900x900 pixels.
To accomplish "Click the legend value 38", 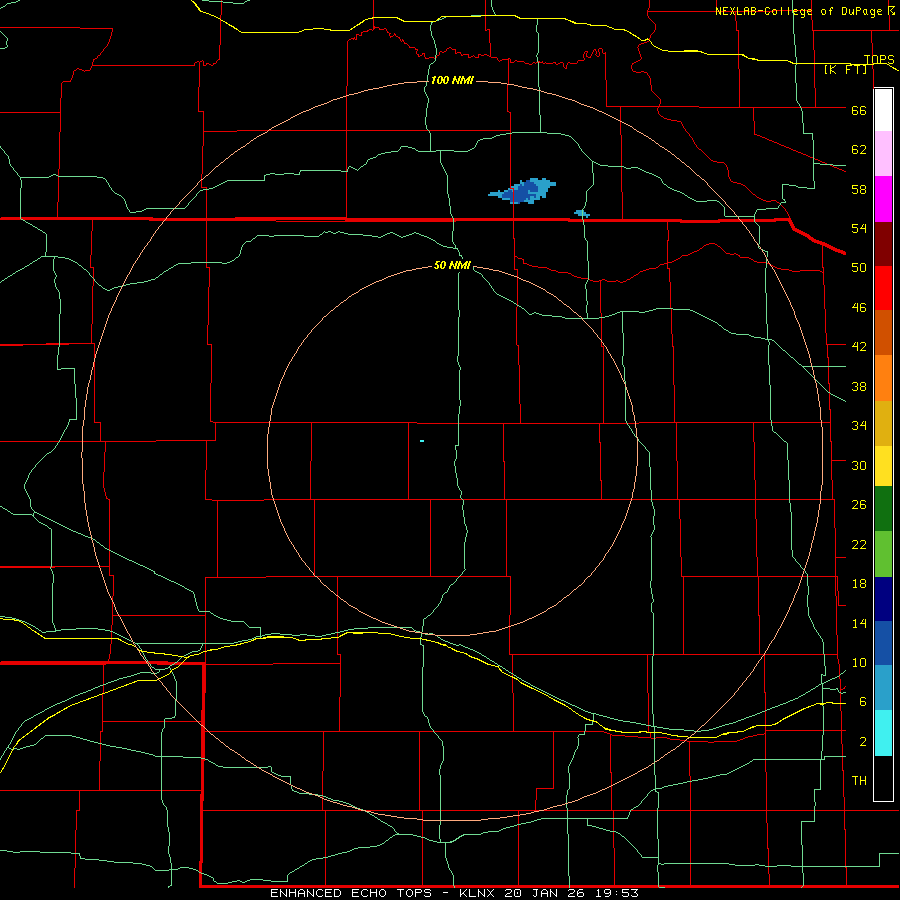I will tap(859, 386).
